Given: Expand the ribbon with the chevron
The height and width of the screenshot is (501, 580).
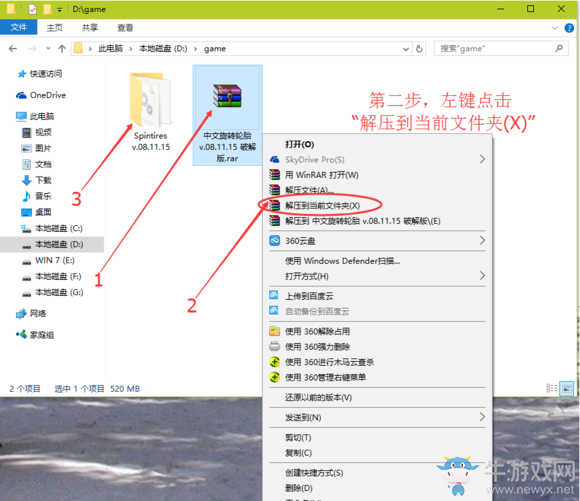Looking at the screenshot, I should [x=554, y=28].
